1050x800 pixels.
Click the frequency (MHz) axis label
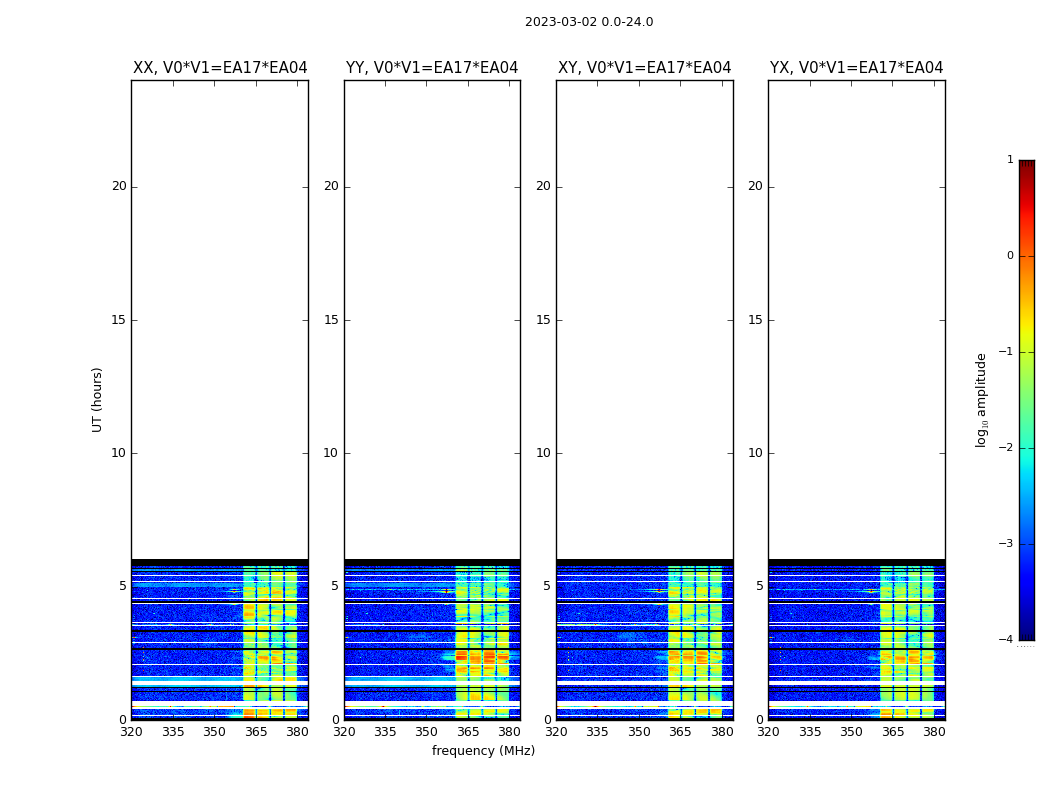483,750
